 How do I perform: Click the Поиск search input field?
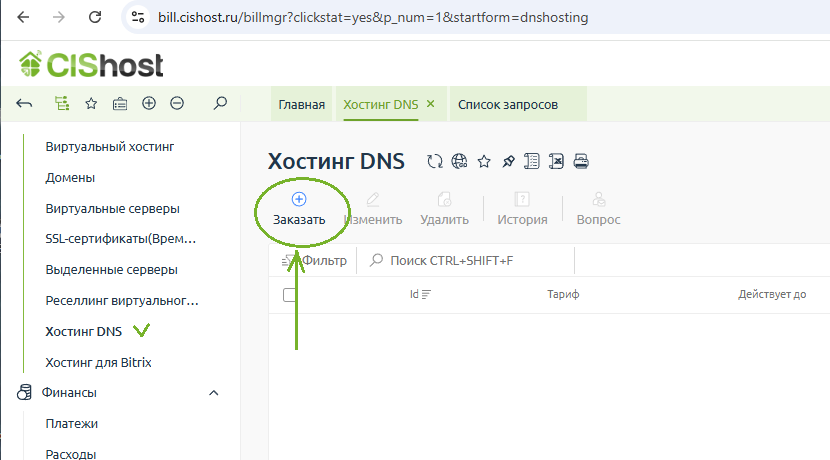(x=470, y=261)
